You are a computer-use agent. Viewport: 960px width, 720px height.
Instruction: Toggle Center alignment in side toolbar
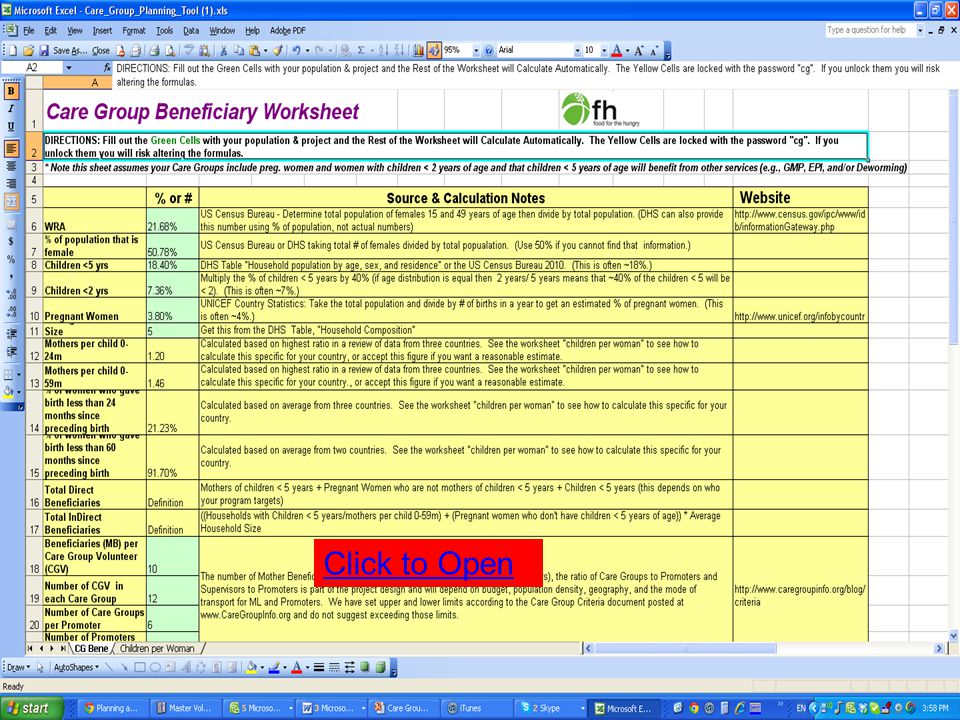10,166
